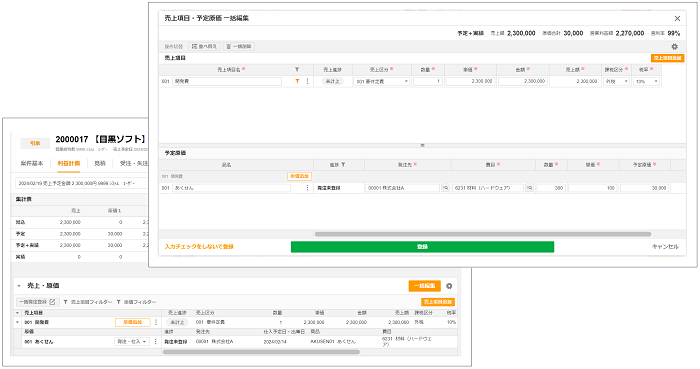Click 未計上 badge in dialog row
The height and width of the screenshot is (369, 700).
[333, 81]
